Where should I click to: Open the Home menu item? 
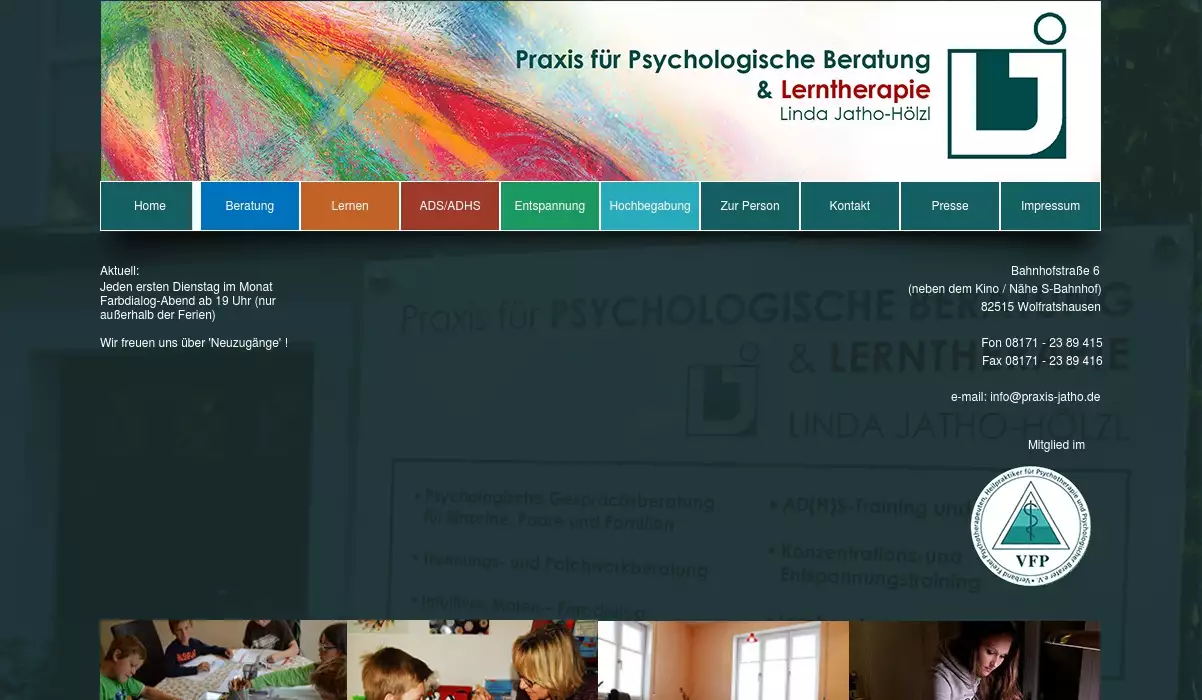tap(149, 206)
